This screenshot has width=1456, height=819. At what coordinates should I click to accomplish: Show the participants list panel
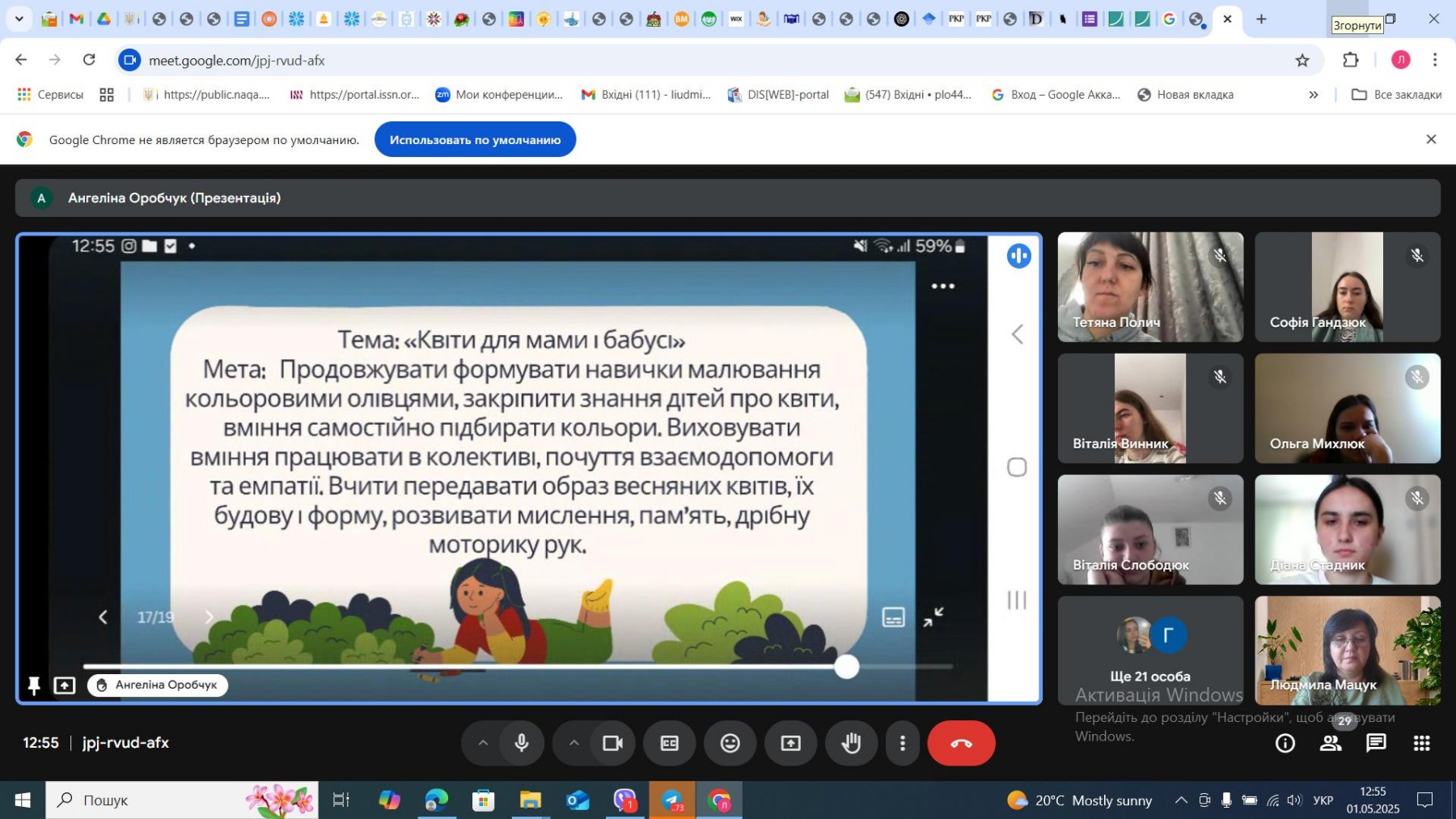(x=1331, y=743)
